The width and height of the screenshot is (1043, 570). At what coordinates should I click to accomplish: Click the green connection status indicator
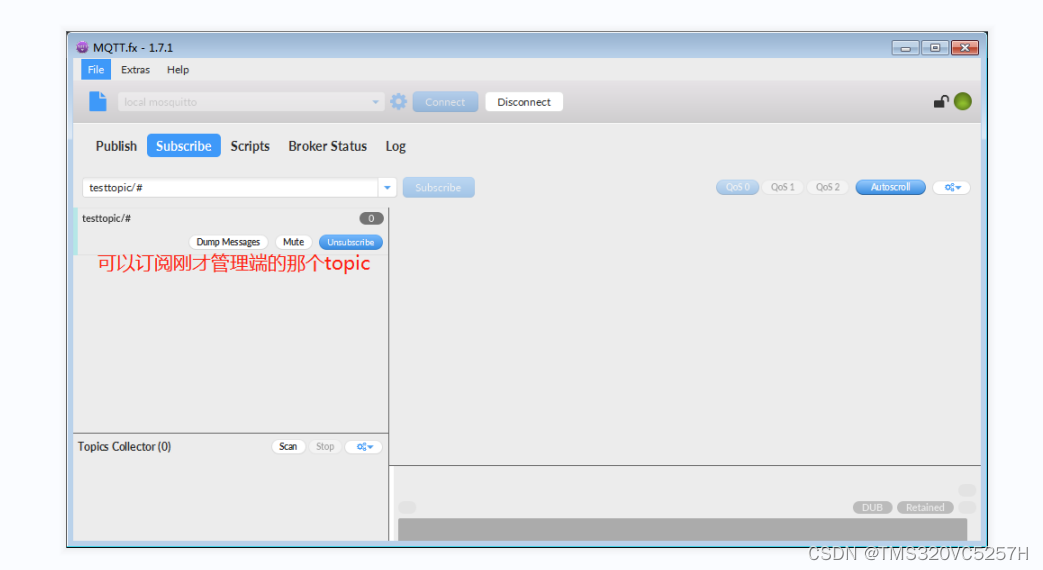(963, 101)
